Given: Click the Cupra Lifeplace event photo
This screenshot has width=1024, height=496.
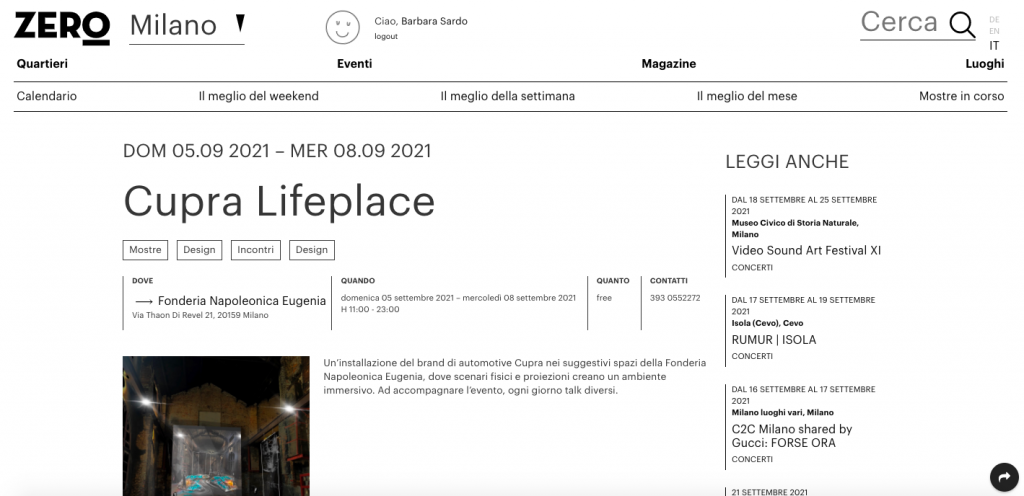Looking at the screenshot, I should [216, 426].
